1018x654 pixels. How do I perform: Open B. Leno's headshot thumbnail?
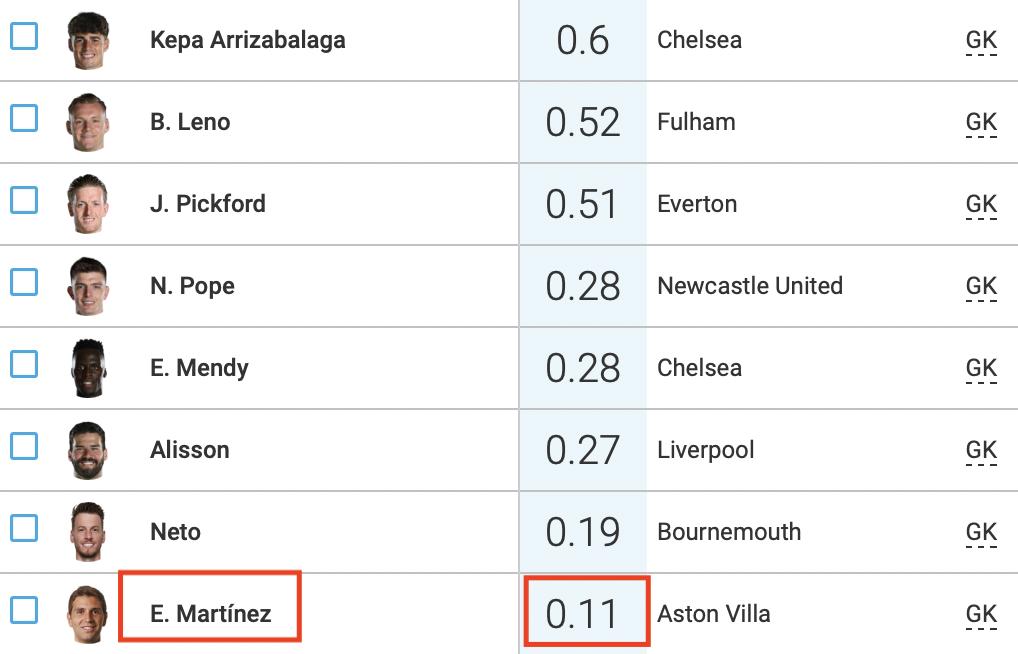click(x=88, y=123)
